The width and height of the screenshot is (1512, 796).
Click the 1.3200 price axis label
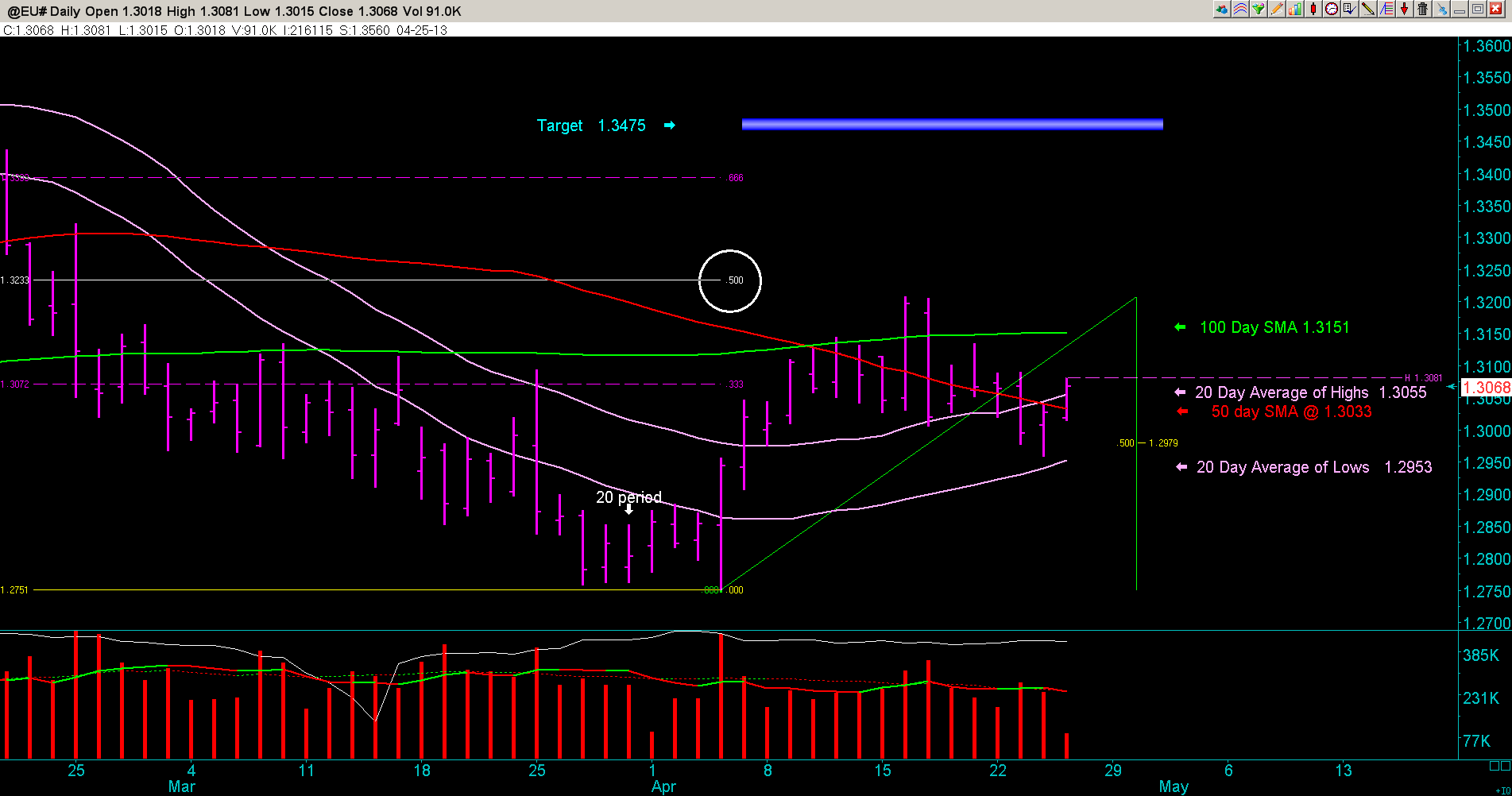coord(1487,303)
